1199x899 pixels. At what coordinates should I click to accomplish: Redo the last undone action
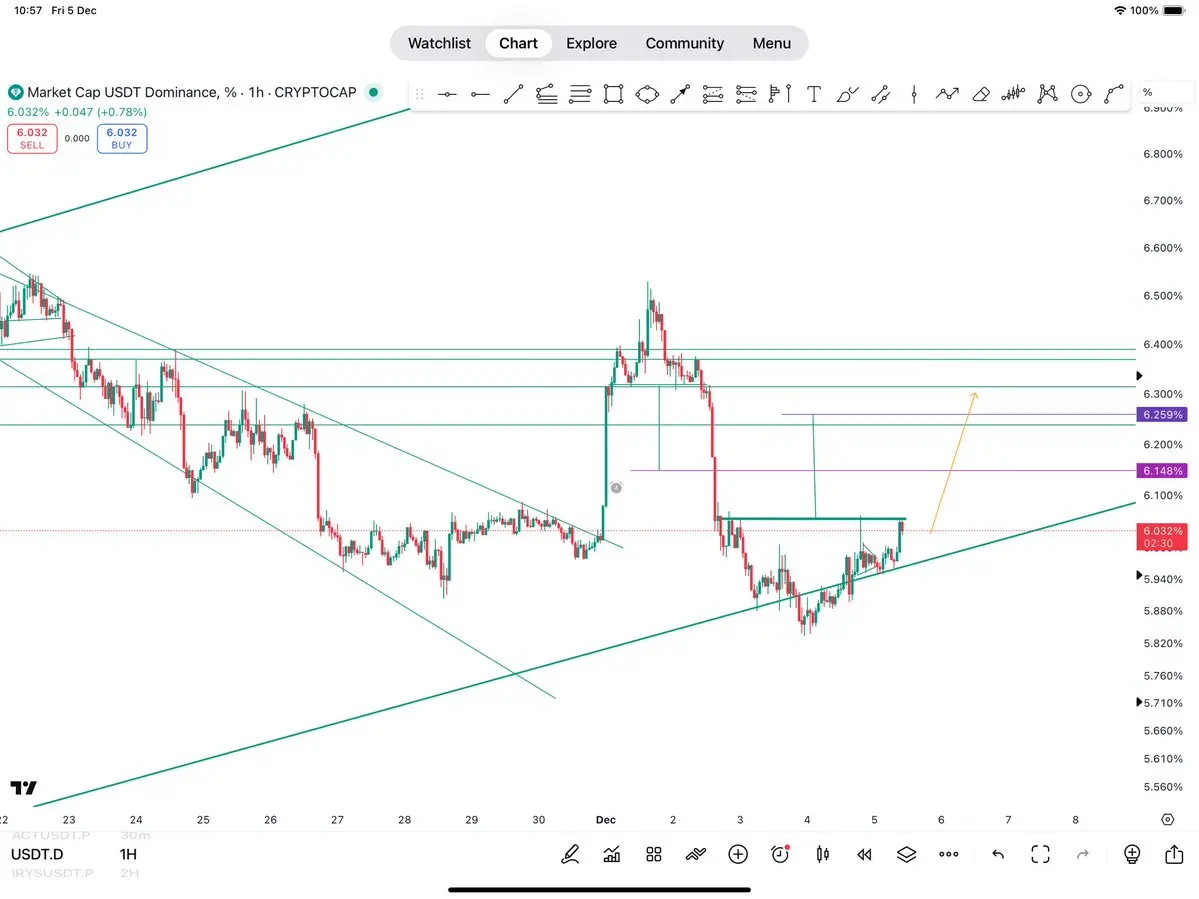pyautogui.click(x=1083, y=854)
